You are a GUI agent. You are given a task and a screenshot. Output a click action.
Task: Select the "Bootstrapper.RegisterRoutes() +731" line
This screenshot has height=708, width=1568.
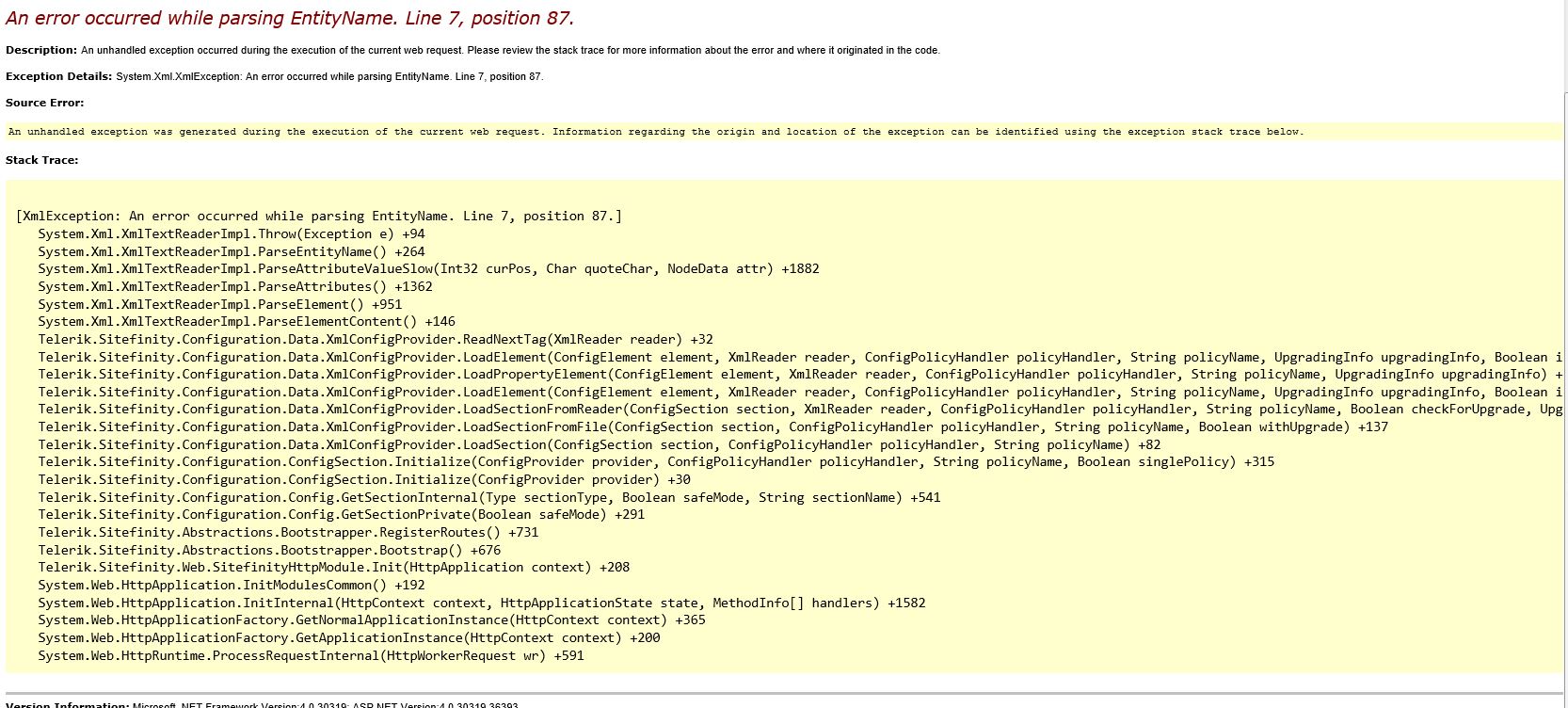pos(289,533)
